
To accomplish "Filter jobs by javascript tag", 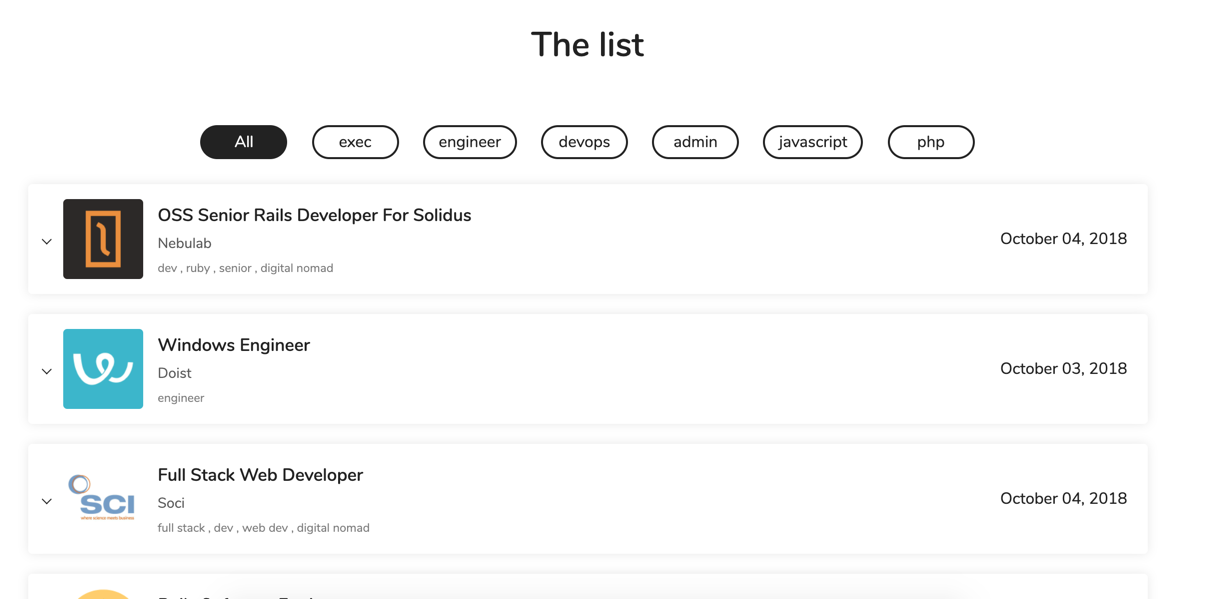I will [813, 142].
